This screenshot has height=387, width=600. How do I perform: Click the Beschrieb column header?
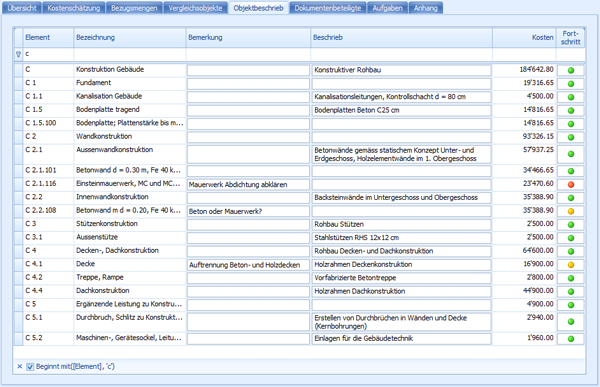click(401, 38)
